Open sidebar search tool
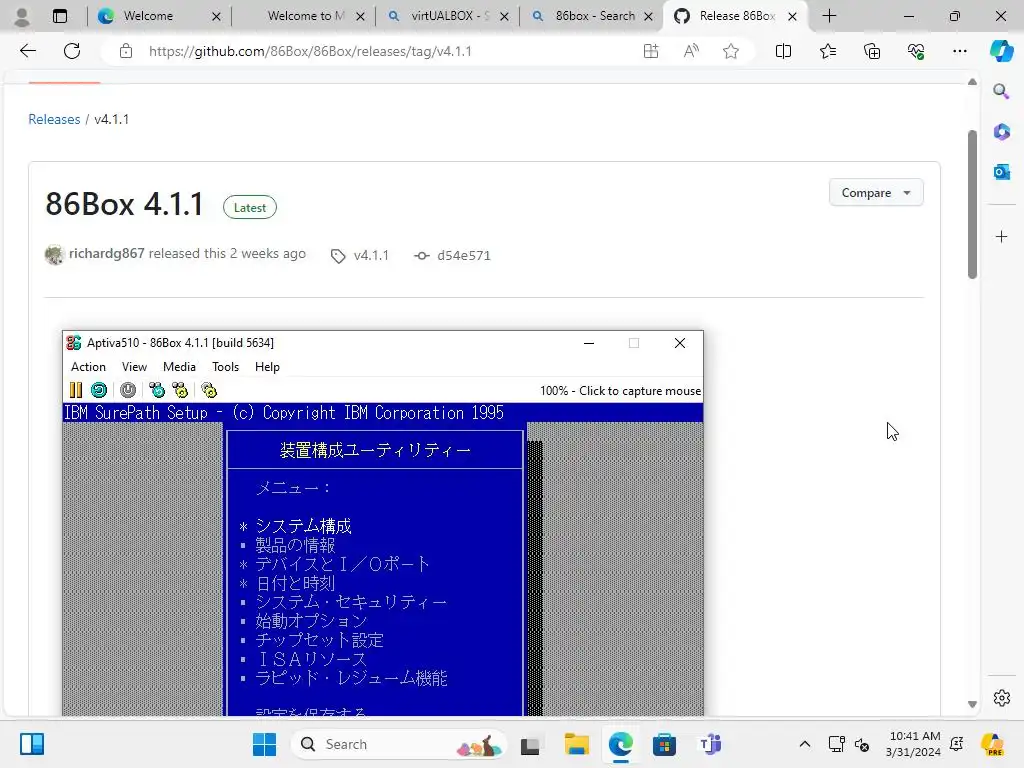This screenshot has width=1024, height=768. pyautogui.click(x=1001, y=91)
